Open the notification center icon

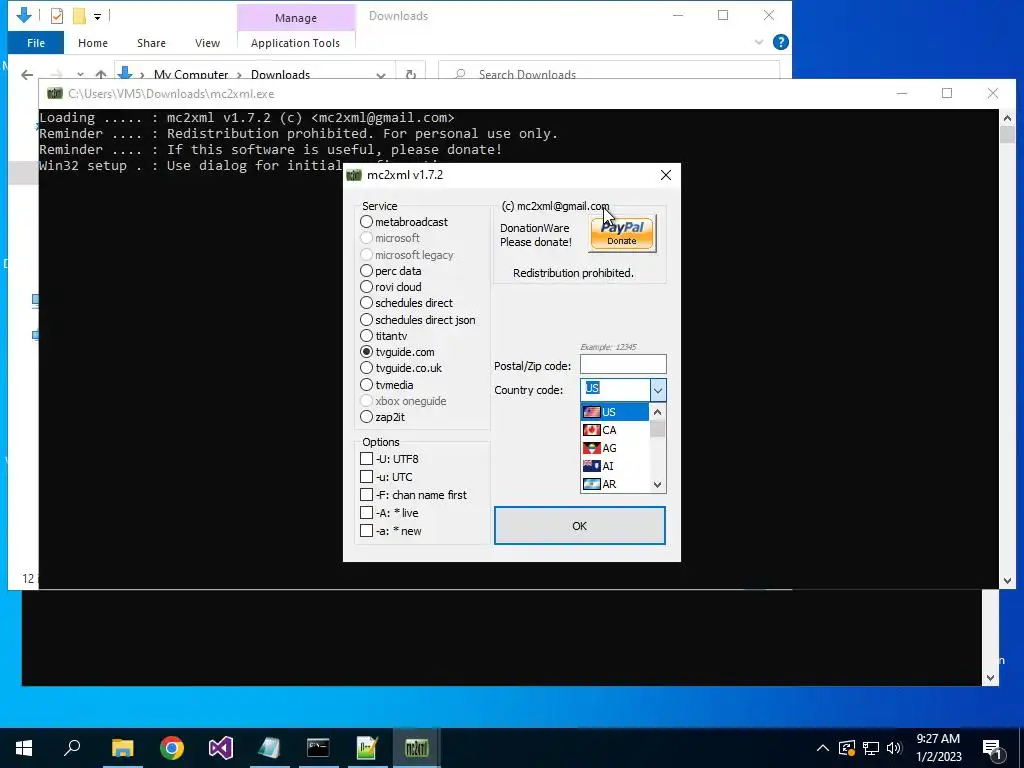[992, 749]
